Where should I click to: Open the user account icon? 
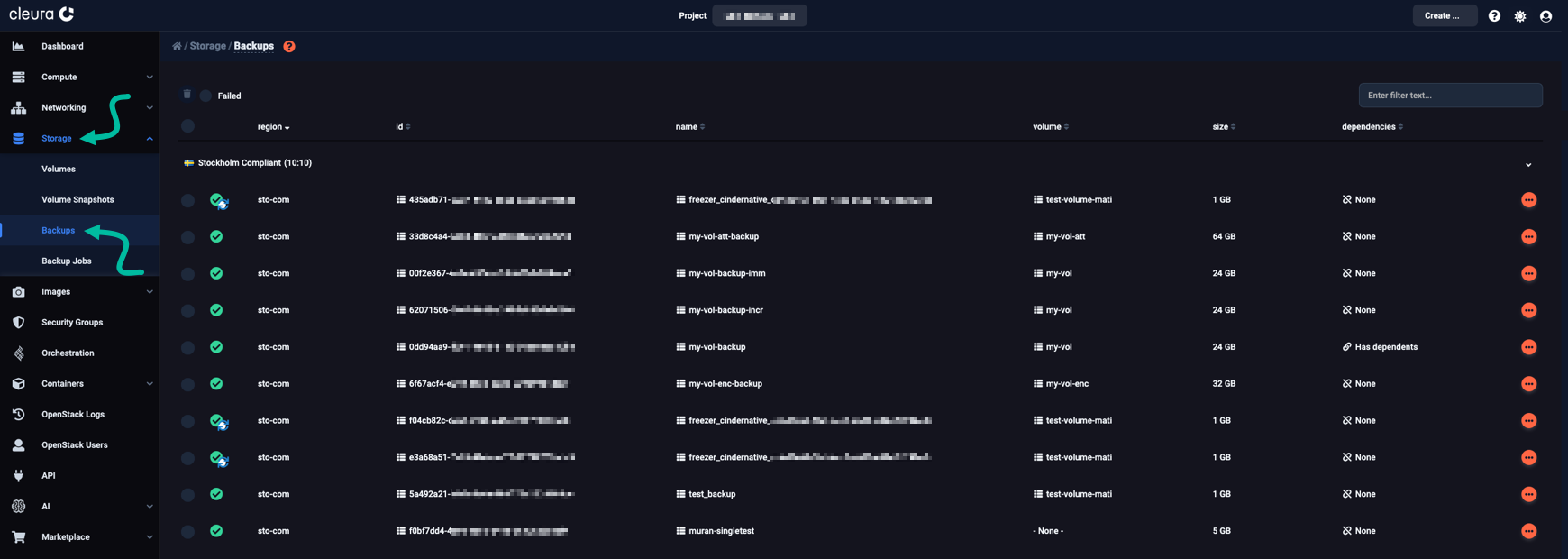tap(1545, 16)
